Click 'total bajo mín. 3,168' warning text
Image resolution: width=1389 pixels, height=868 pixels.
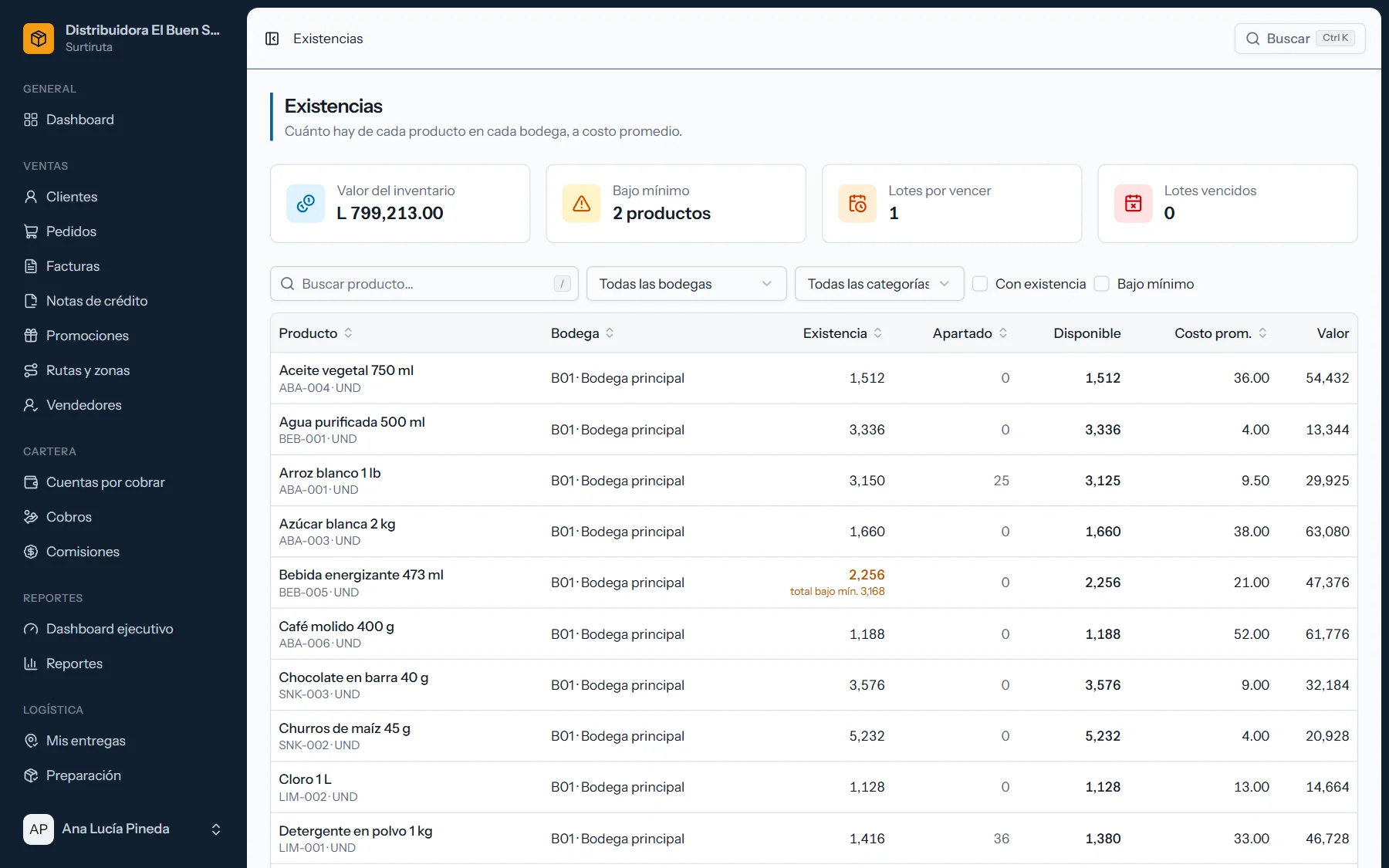pos(837,592)
